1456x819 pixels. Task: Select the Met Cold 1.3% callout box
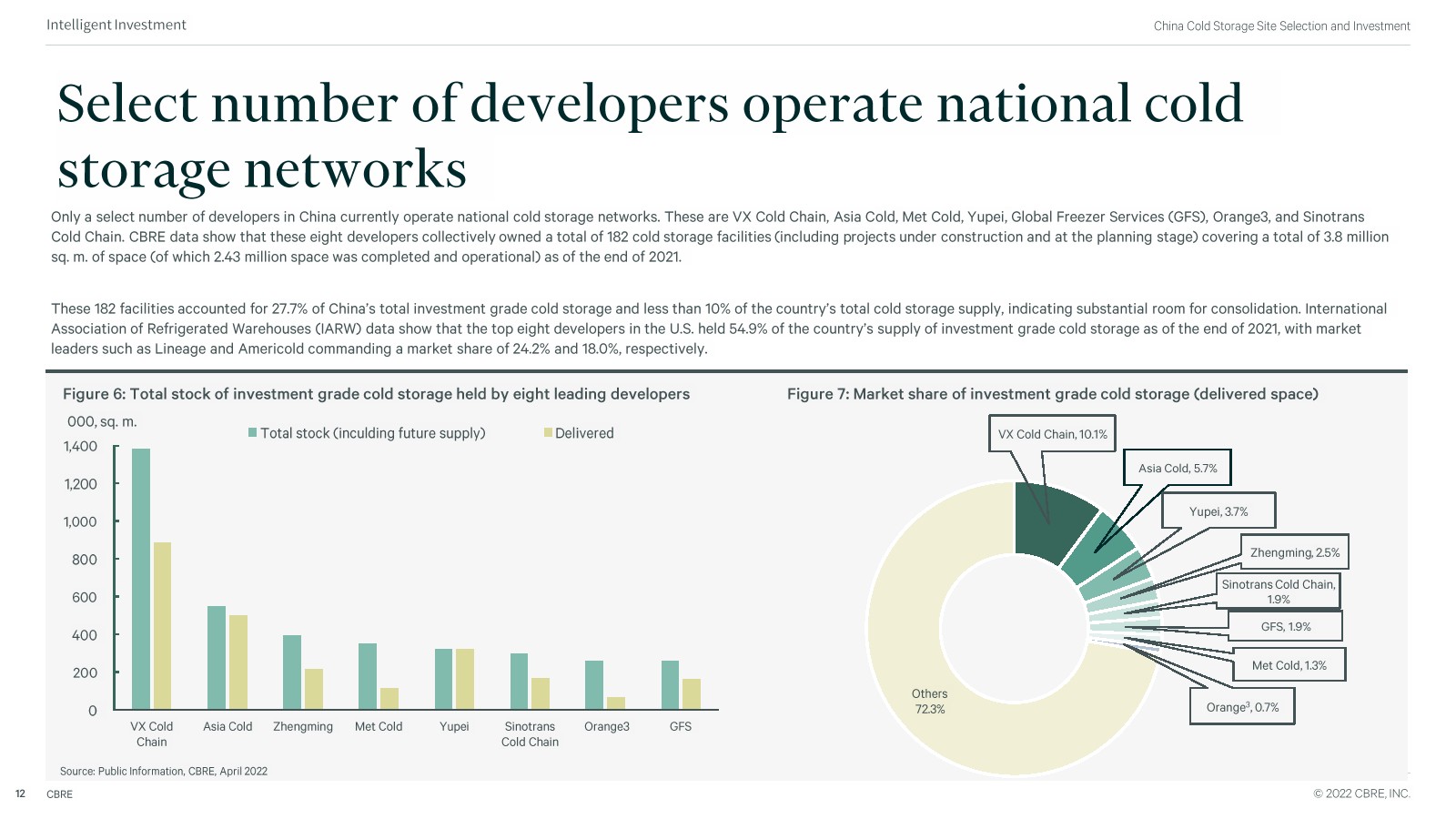pos(1289,665)
